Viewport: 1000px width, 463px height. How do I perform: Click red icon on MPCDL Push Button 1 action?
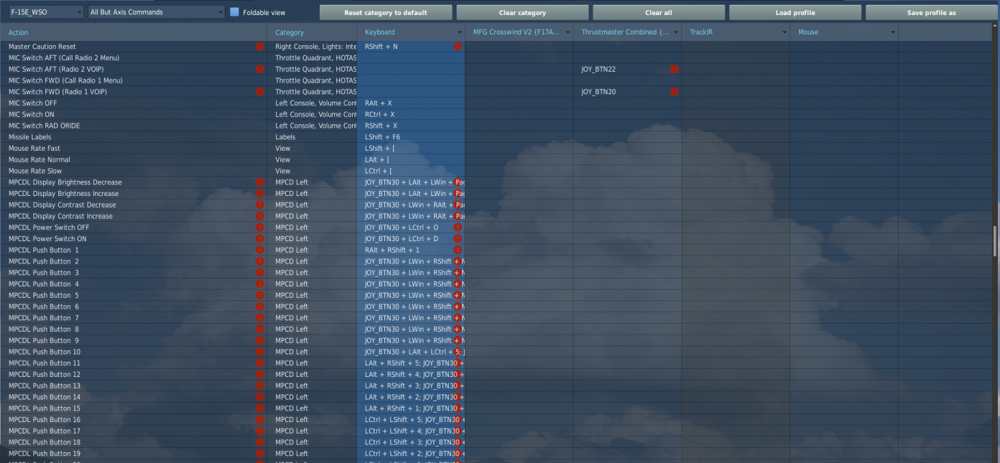[x=260, y=250]
